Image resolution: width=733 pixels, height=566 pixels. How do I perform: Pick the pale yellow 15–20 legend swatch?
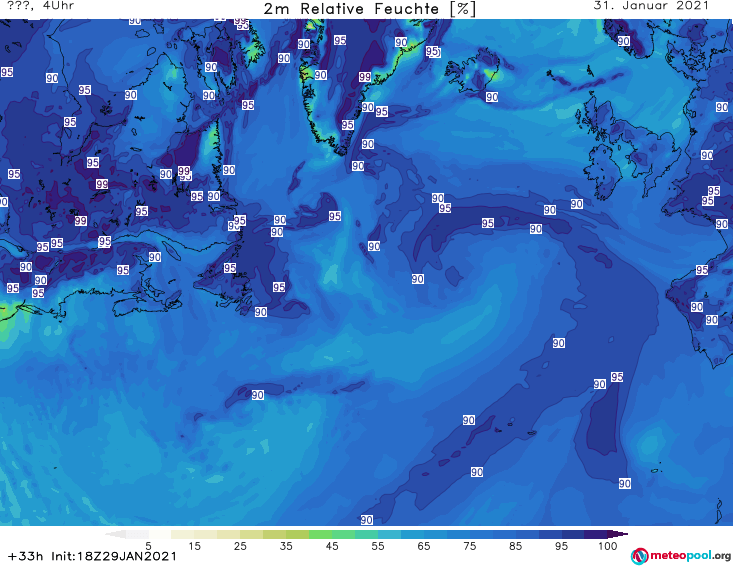206,534
